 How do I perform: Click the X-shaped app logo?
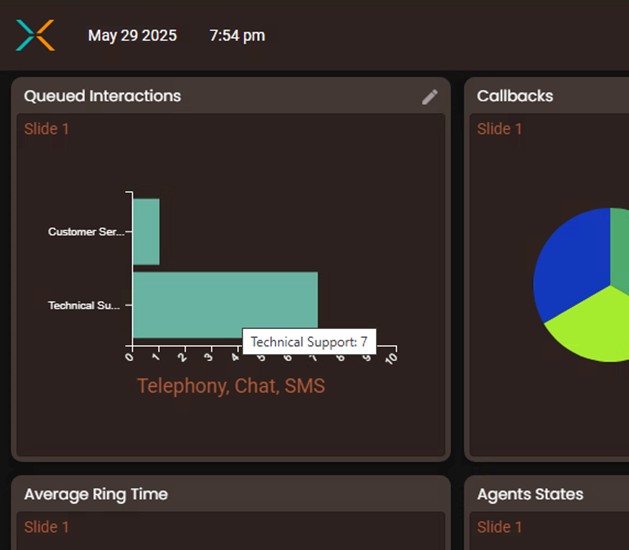[35, 35]
